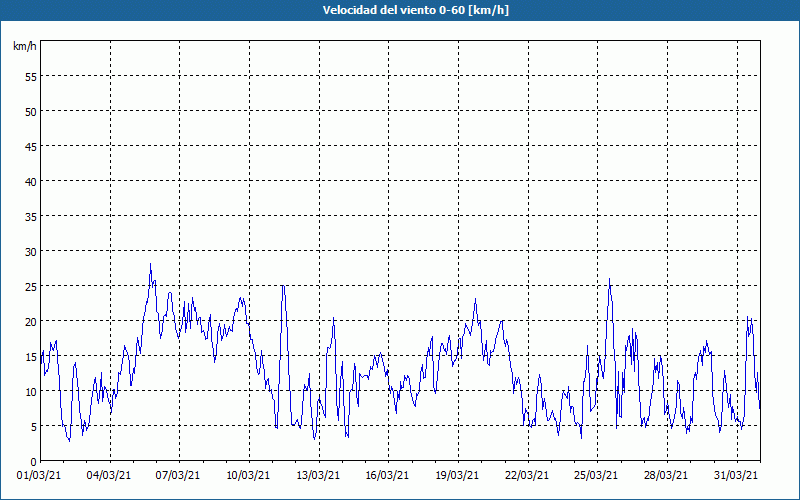
Task: Click the highest wind peak near 06/03/21
Action: pyautogui.click(x=151, y=264)
